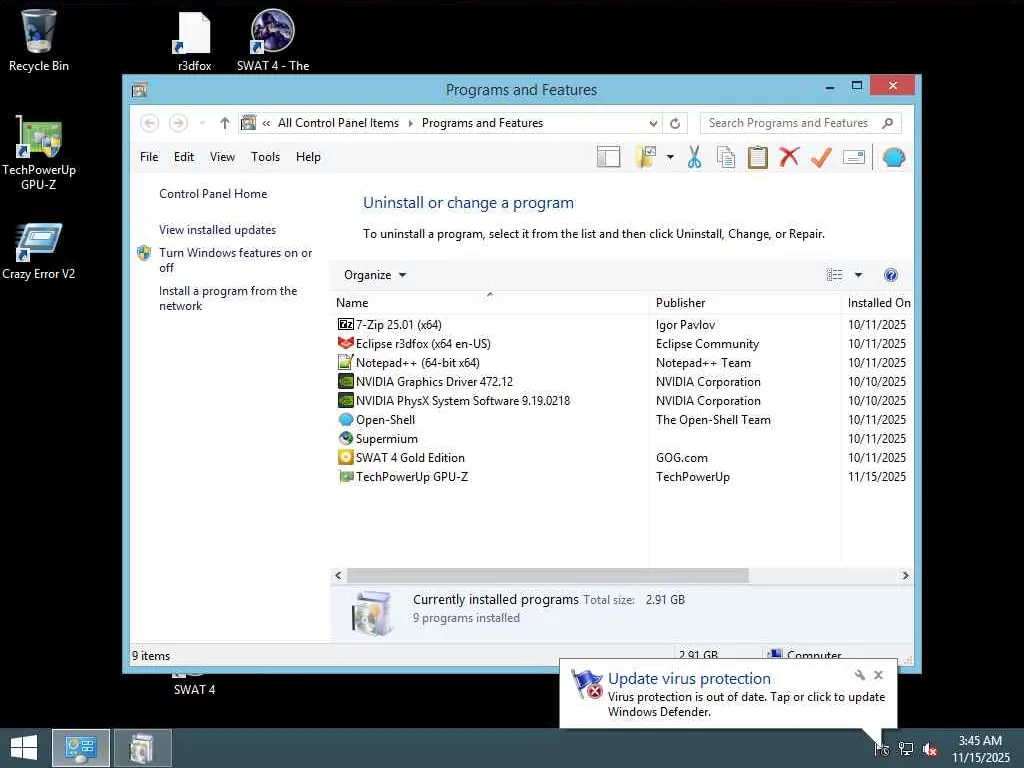1024x768 pixels.
Task: Dismiss the Update virus protection notification
Action: click(x=878, y=675)
